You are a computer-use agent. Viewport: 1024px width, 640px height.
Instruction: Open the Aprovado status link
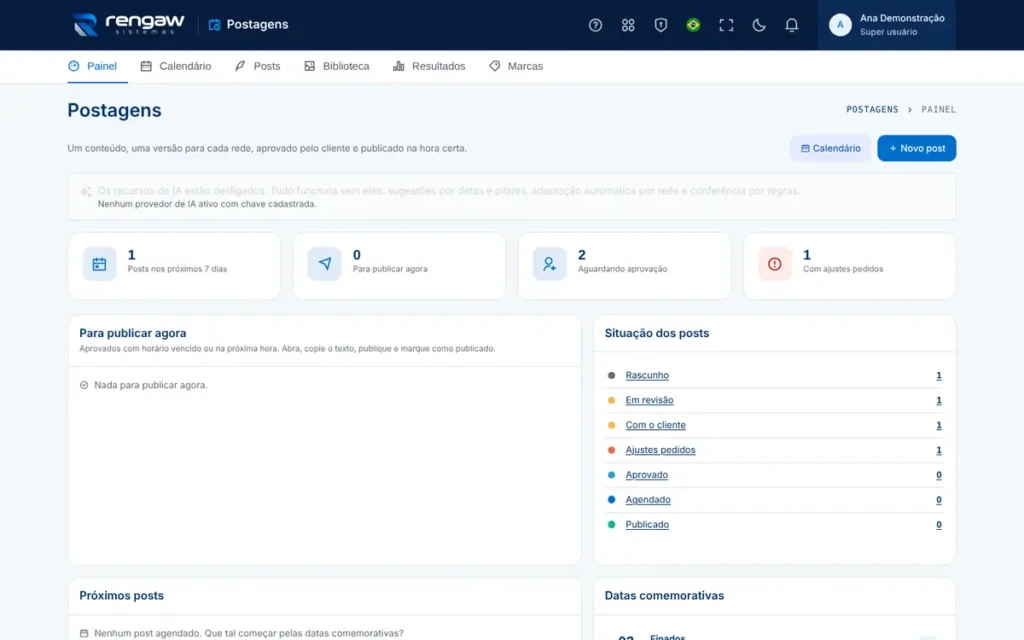[647, 475]
